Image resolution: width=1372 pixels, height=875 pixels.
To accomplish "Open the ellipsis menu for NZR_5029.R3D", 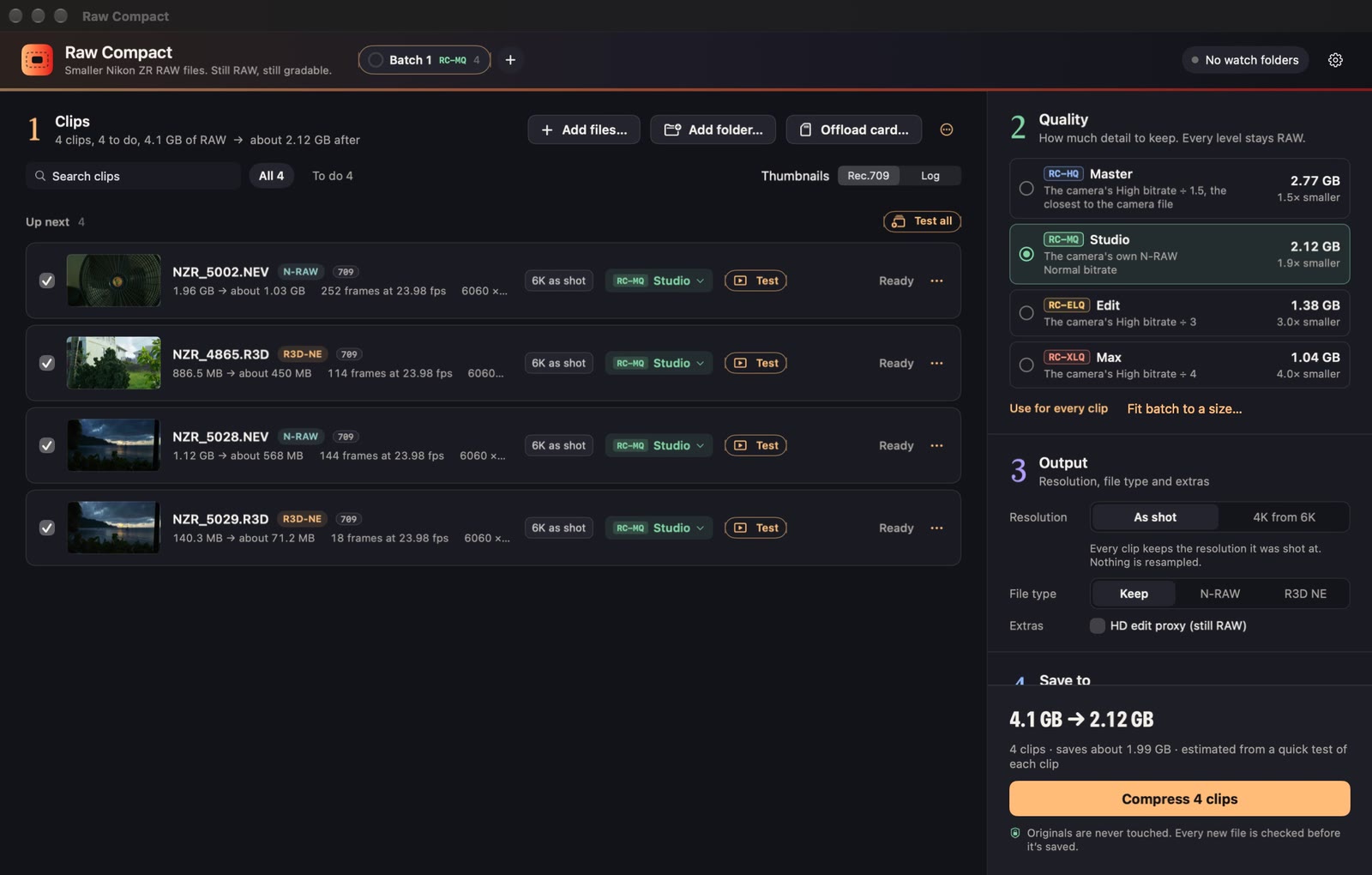I will click(x=936, y=528).
